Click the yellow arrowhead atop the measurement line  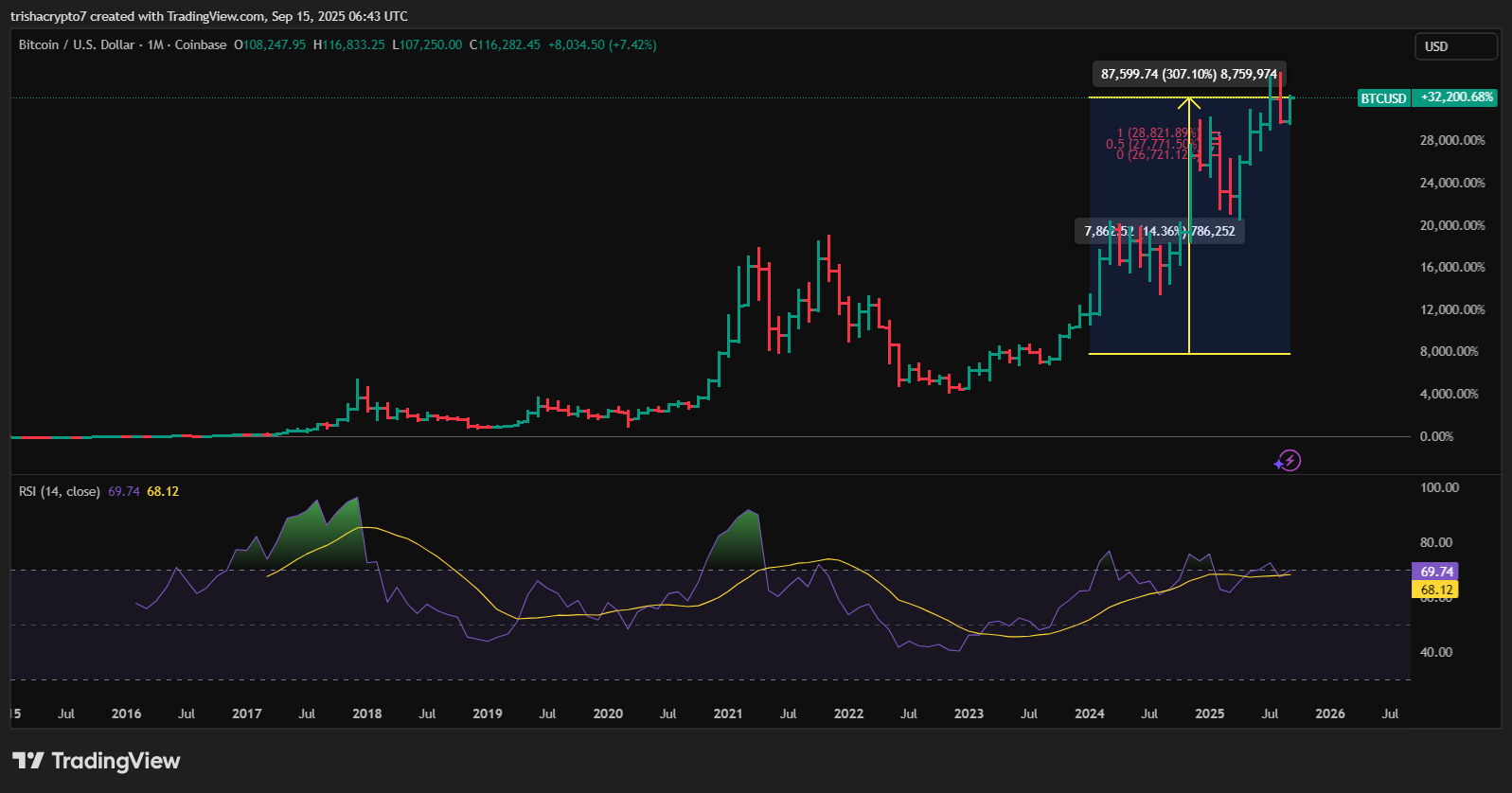point(1189,101)
